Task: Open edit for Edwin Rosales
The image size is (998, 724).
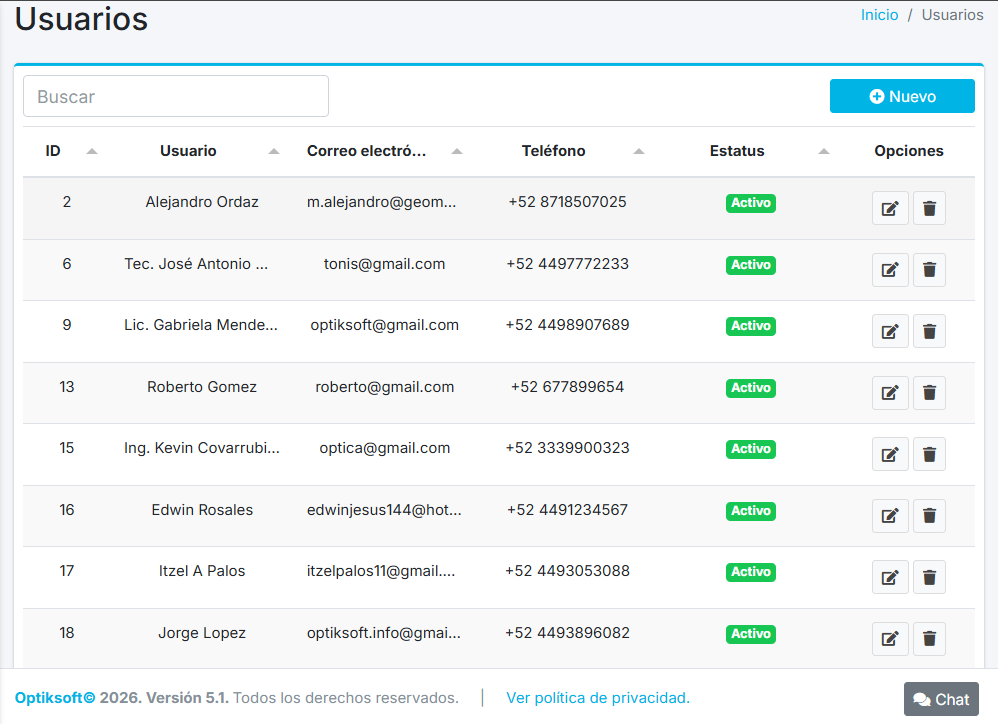Action: (x=890, y=516)
